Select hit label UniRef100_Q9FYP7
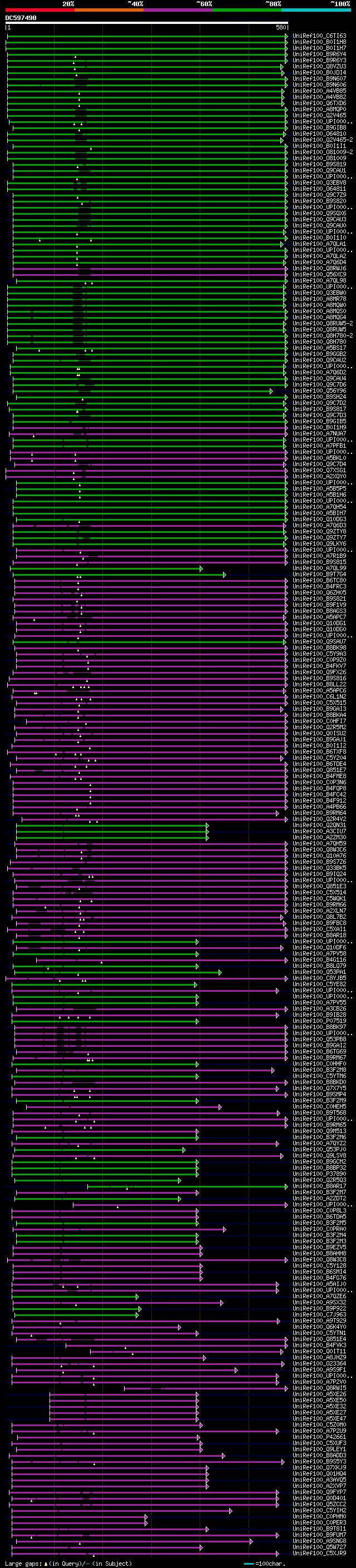The image size is (356, 1568). [319, 1492]
